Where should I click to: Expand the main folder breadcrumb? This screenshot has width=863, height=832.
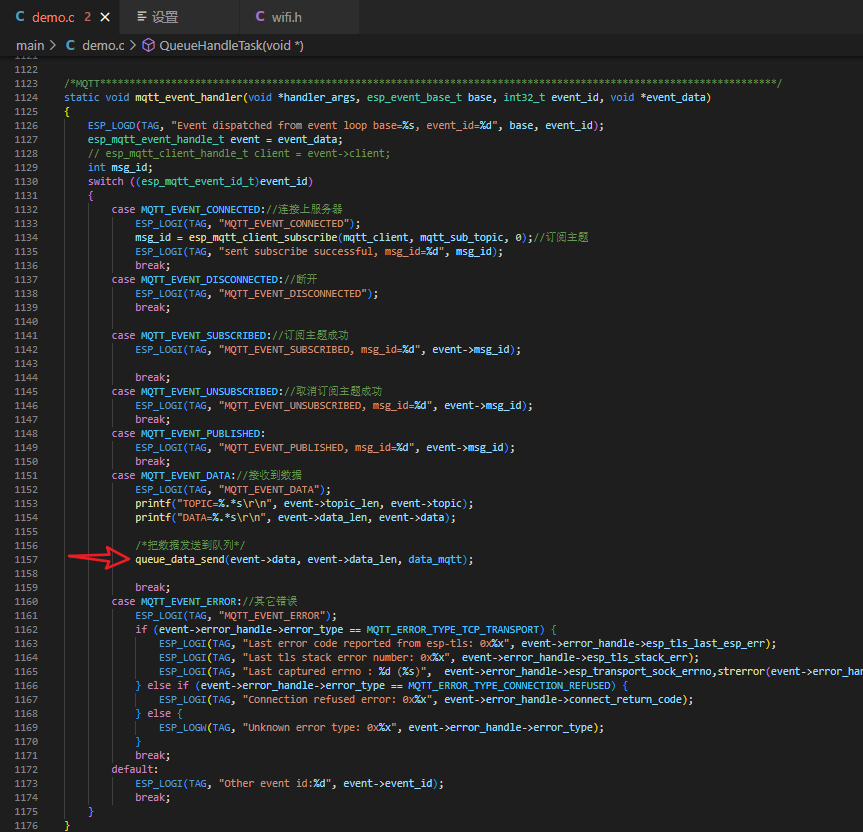tap(30, 45)
